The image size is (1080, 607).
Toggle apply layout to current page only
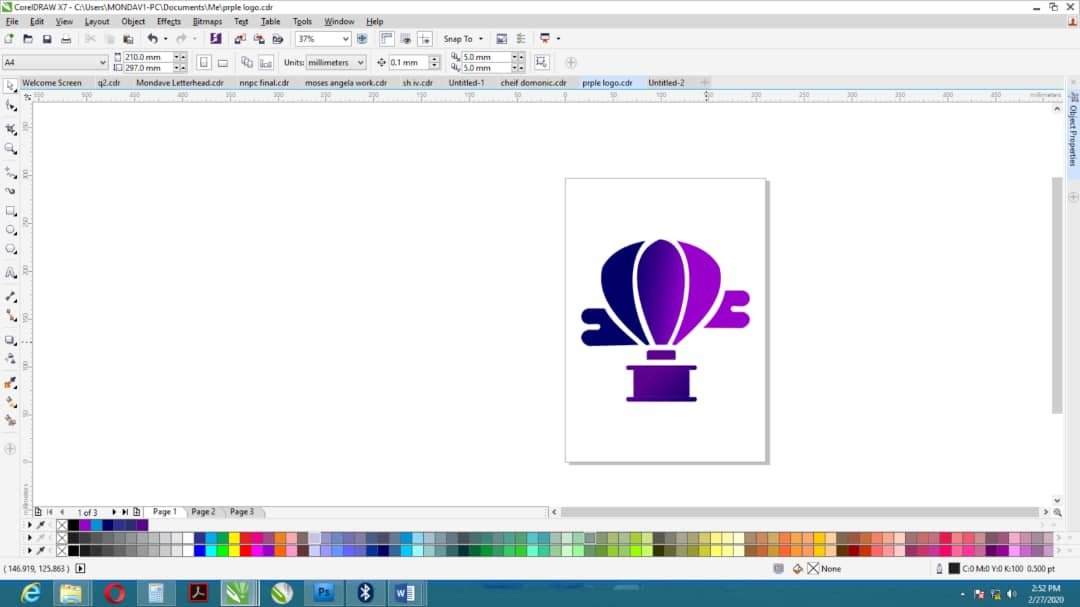point(265,63)
